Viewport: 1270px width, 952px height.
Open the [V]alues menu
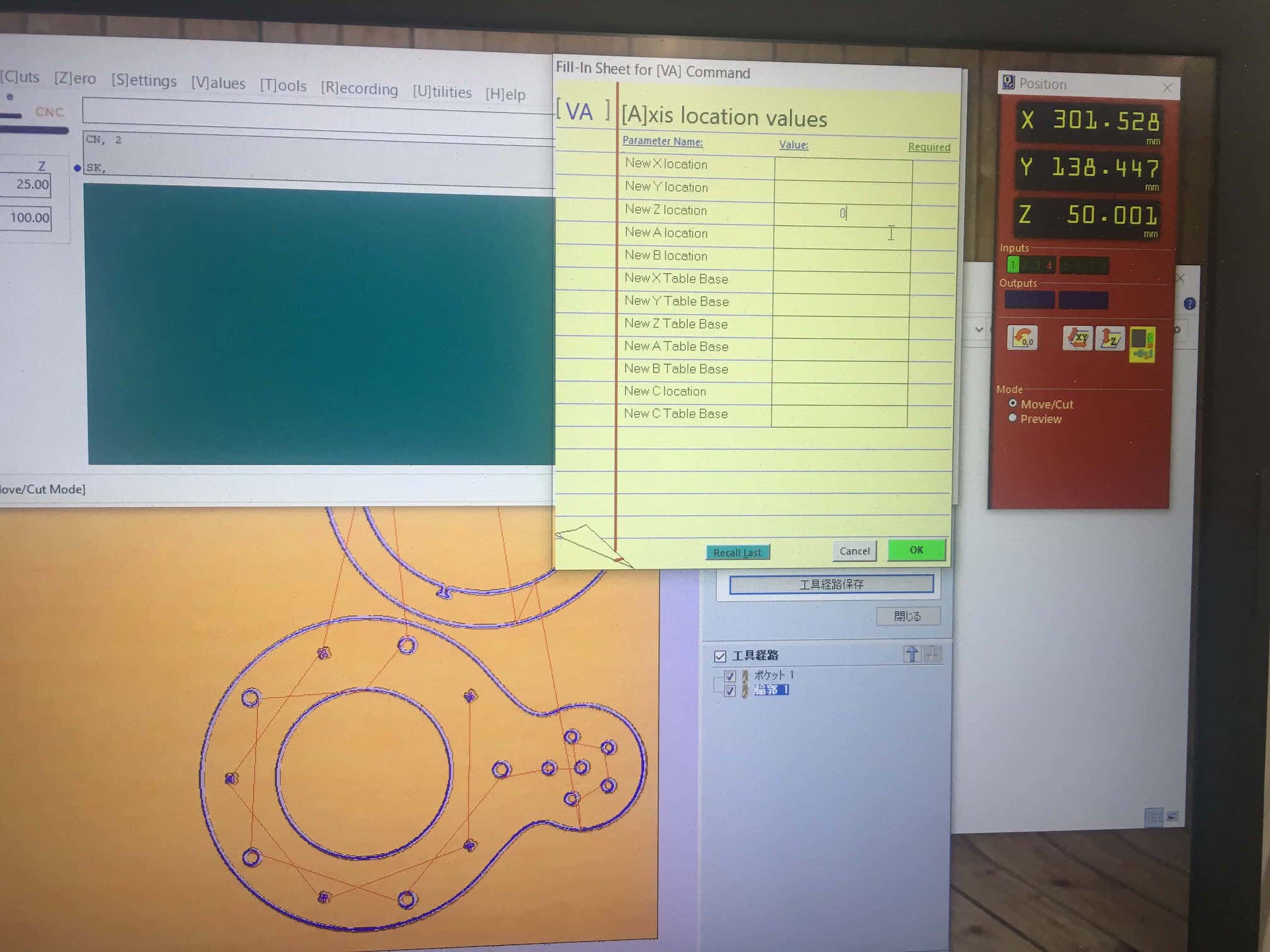coord(218,82)
